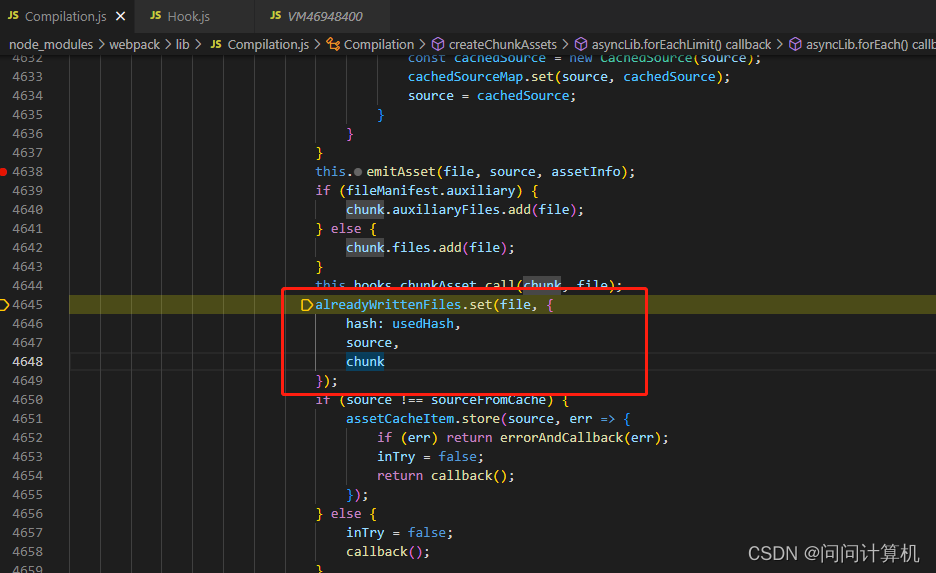Click return callback() on line 4654
This screenshot has height=573, width=936.
point(441,476)
